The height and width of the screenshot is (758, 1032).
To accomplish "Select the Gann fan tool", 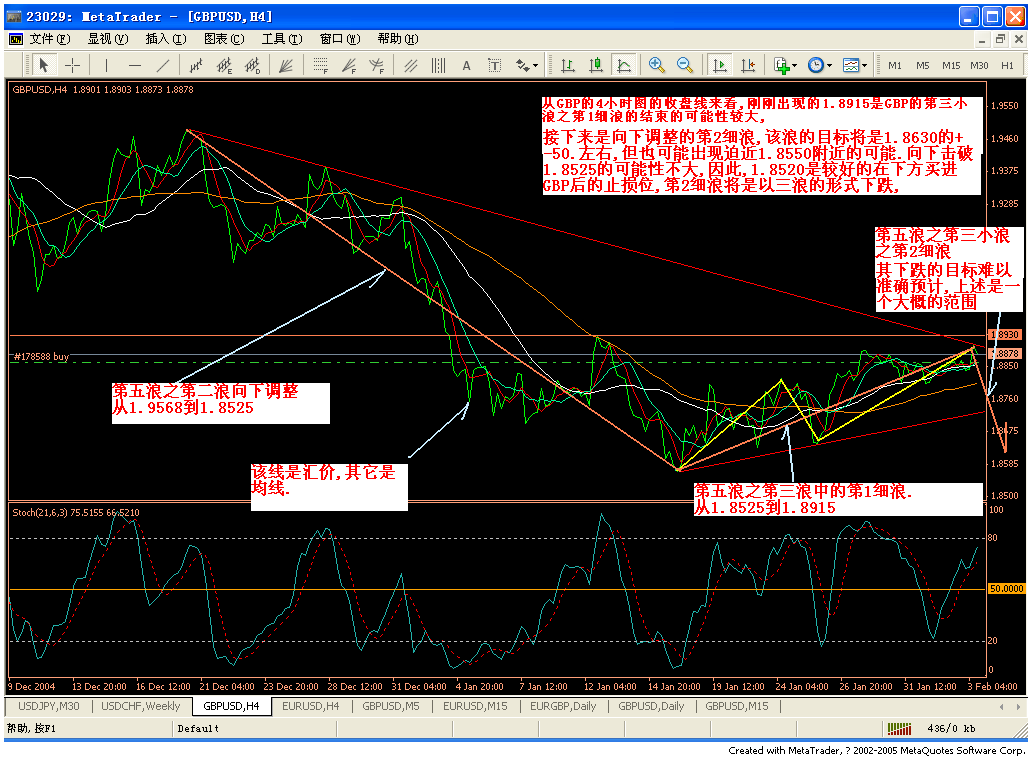I will tap(286, 65).
